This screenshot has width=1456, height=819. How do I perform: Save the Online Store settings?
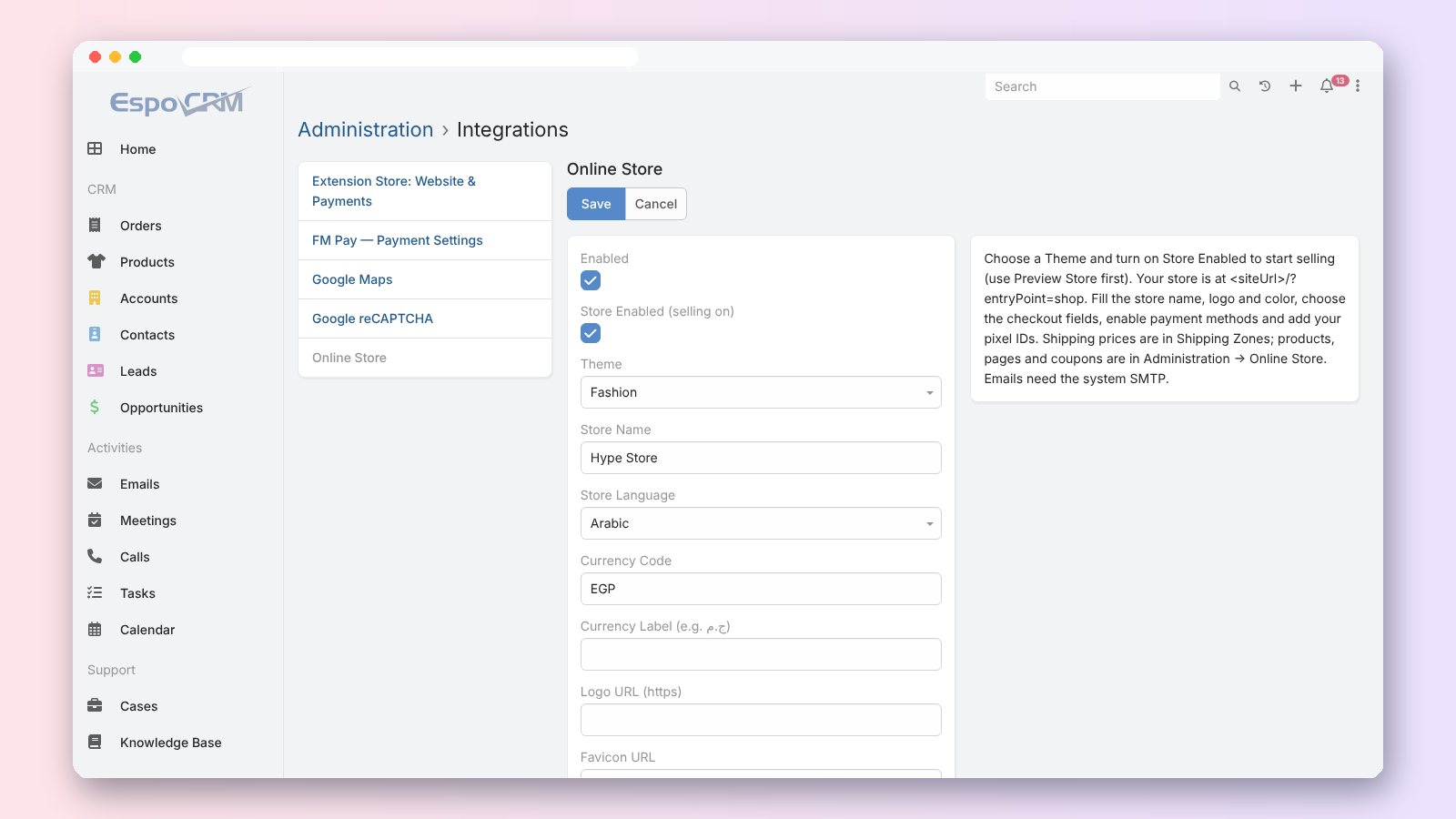pyautogui.click(x=596, y=204)
